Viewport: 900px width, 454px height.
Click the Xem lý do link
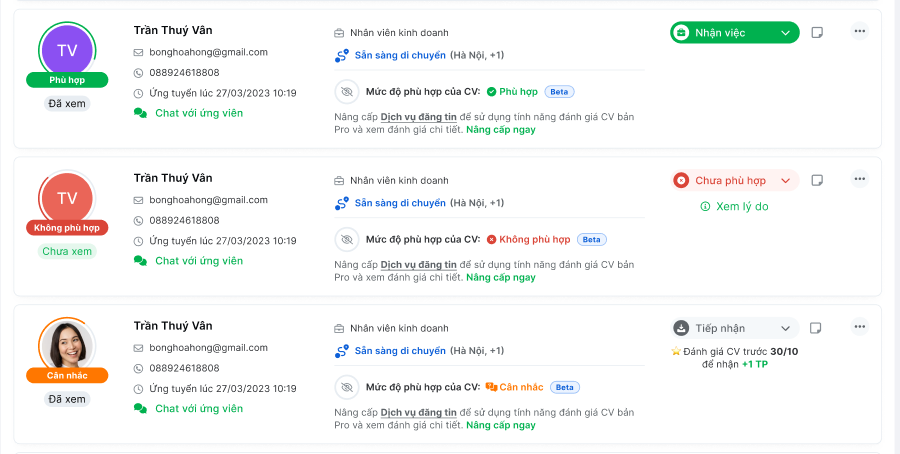(x=742, y=207)
